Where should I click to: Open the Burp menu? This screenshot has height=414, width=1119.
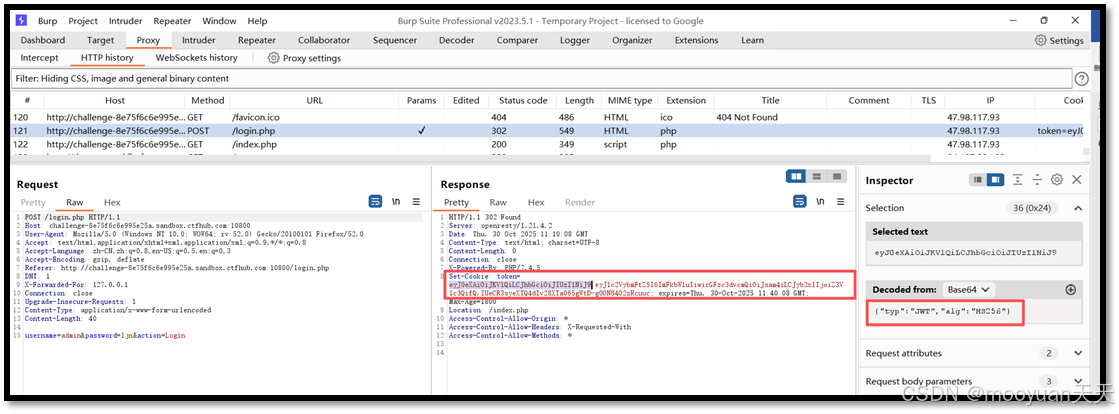tap(48, 21)
